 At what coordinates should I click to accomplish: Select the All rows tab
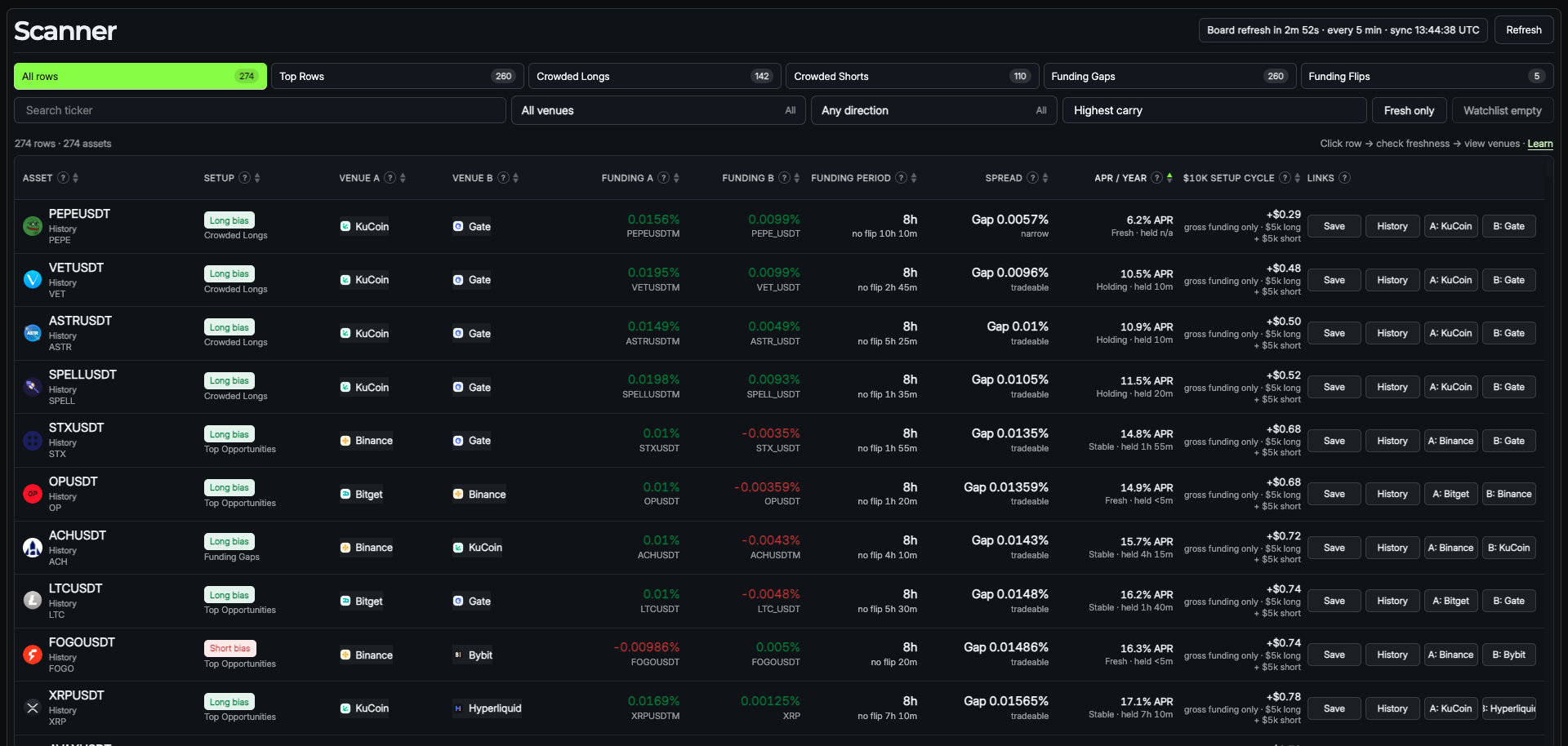click(x=140, y=76)
